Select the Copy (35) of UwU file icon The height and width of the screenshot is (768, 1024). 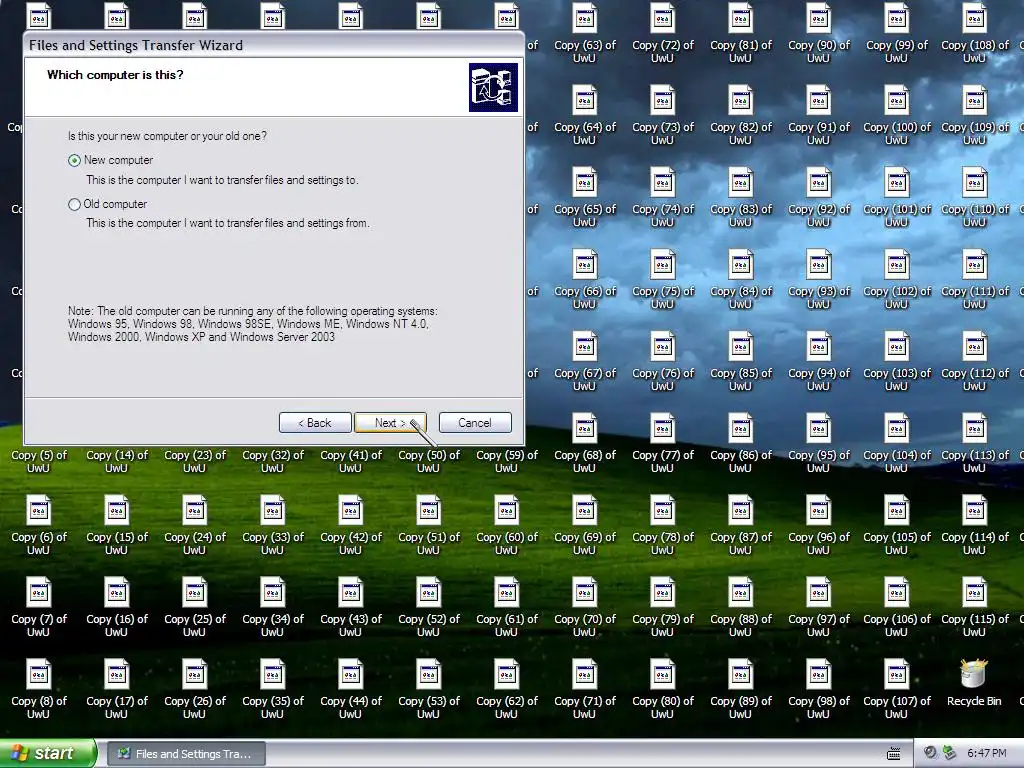[x=272, y=675]
